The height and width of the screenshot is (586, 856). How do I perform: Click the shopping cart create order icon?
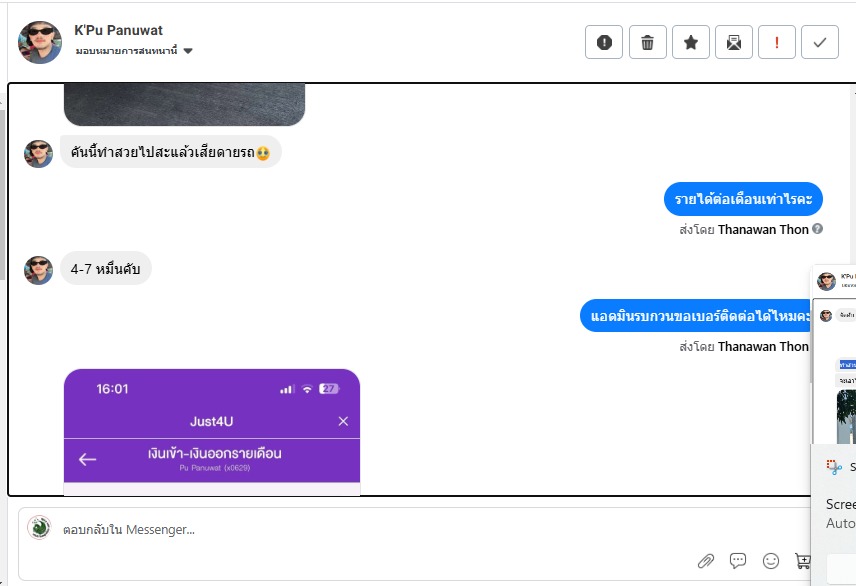pyautogui.click(x=802, y=560)
